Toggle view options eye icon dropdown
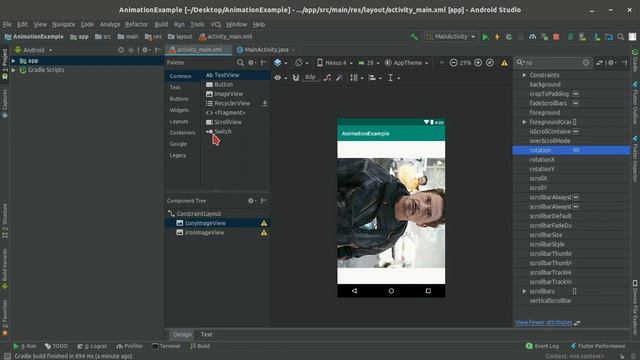Screen dimensions: 640x360 point(280,78)
